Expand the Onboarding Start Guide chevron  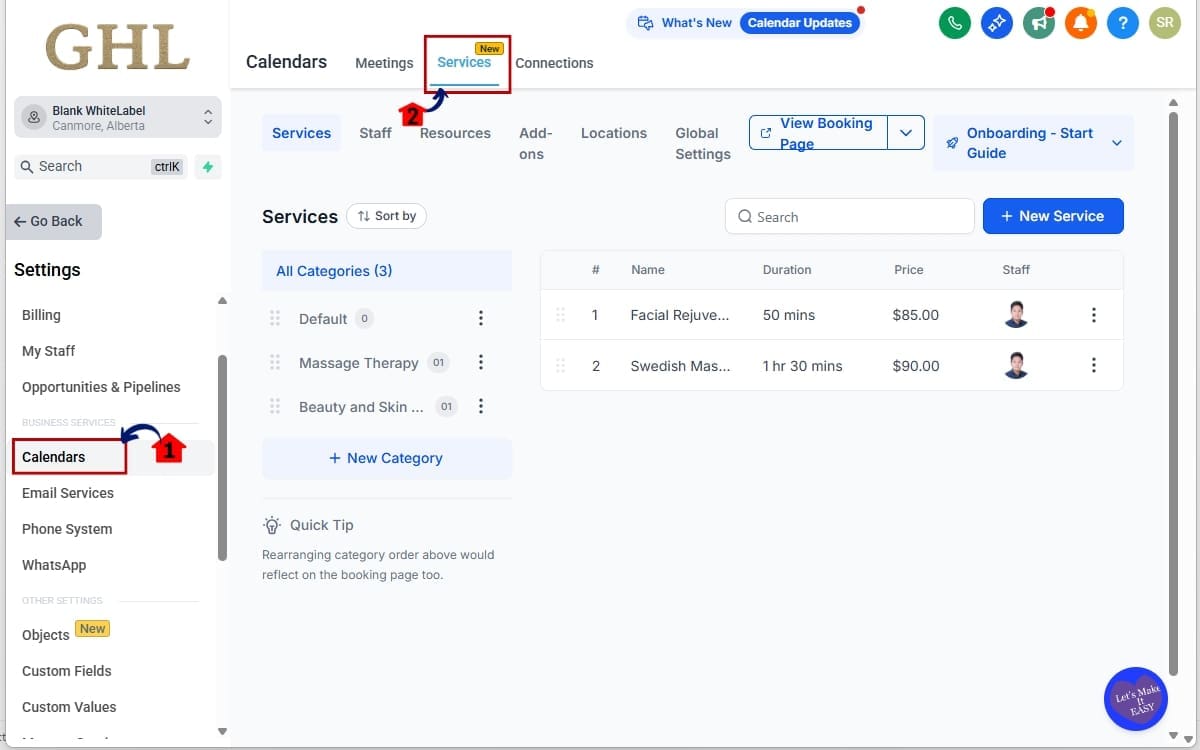[1117, 142]
